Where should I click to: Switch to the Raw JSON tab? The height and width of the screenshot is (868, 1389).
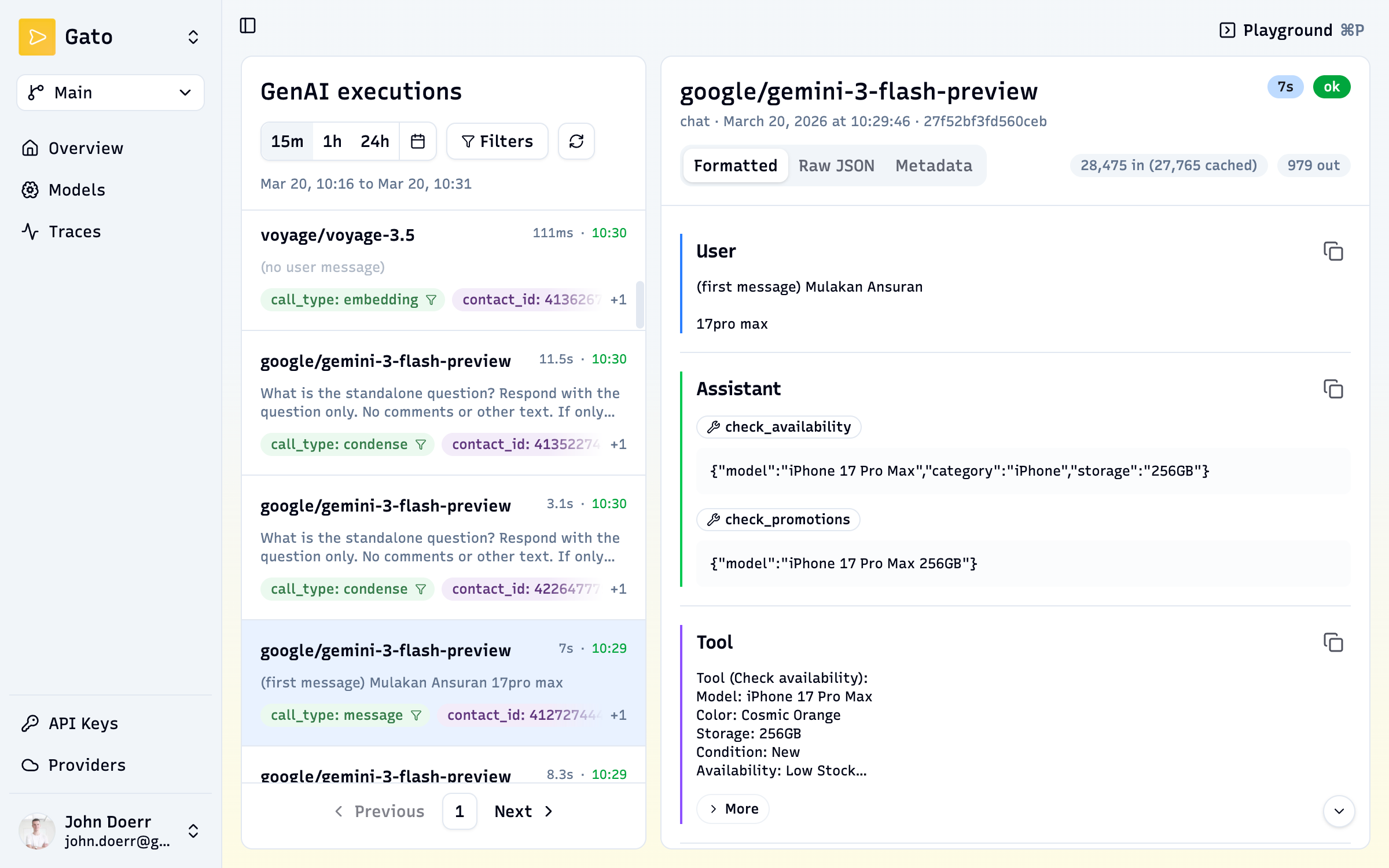[836, 165]
